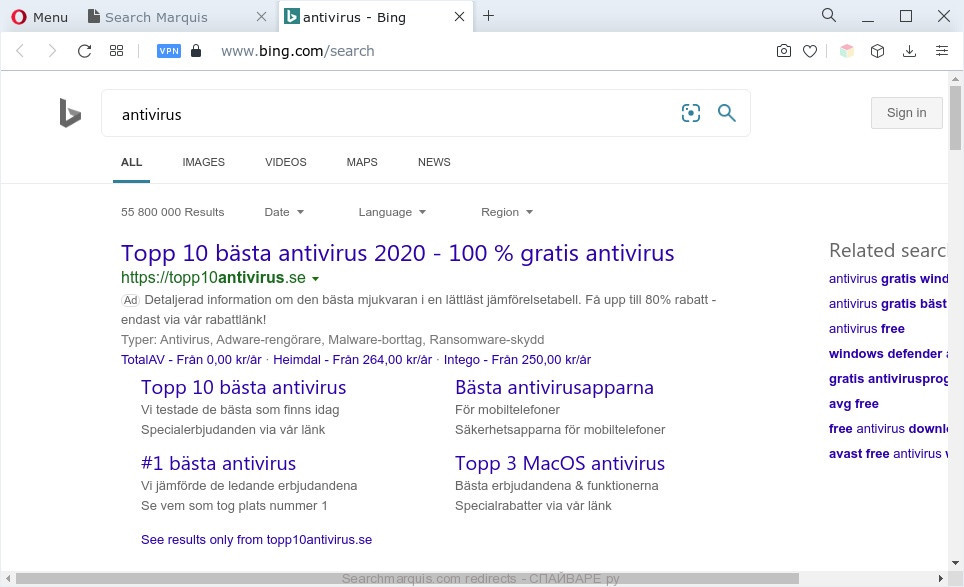The height and width of the screenshot is (587, 964).
Task: Take a snapshot with camera icon
Action: (784, 51)
